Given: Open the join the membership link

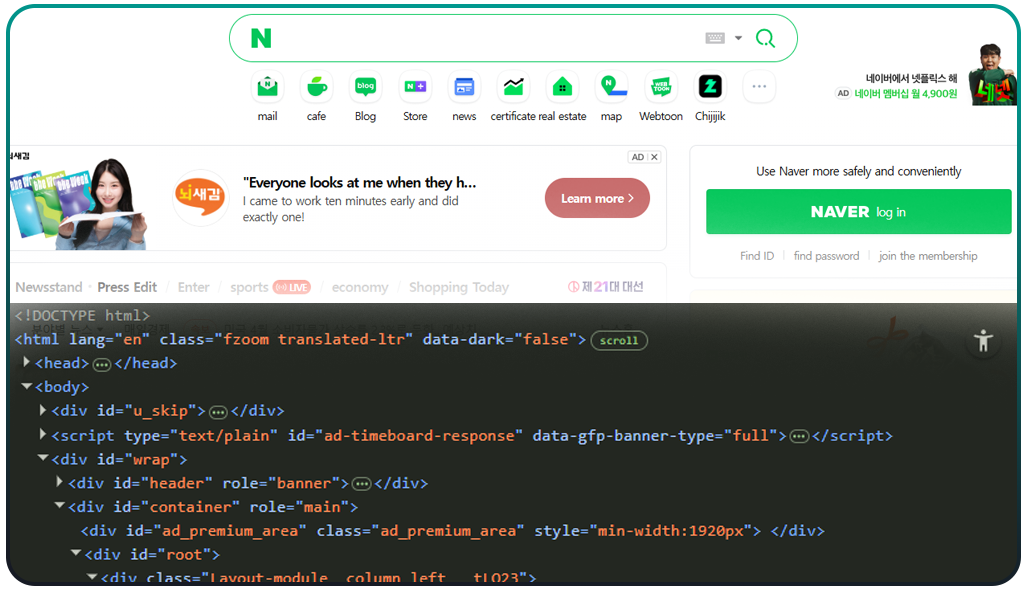Looking at the screenshot, I should [928, 256].
